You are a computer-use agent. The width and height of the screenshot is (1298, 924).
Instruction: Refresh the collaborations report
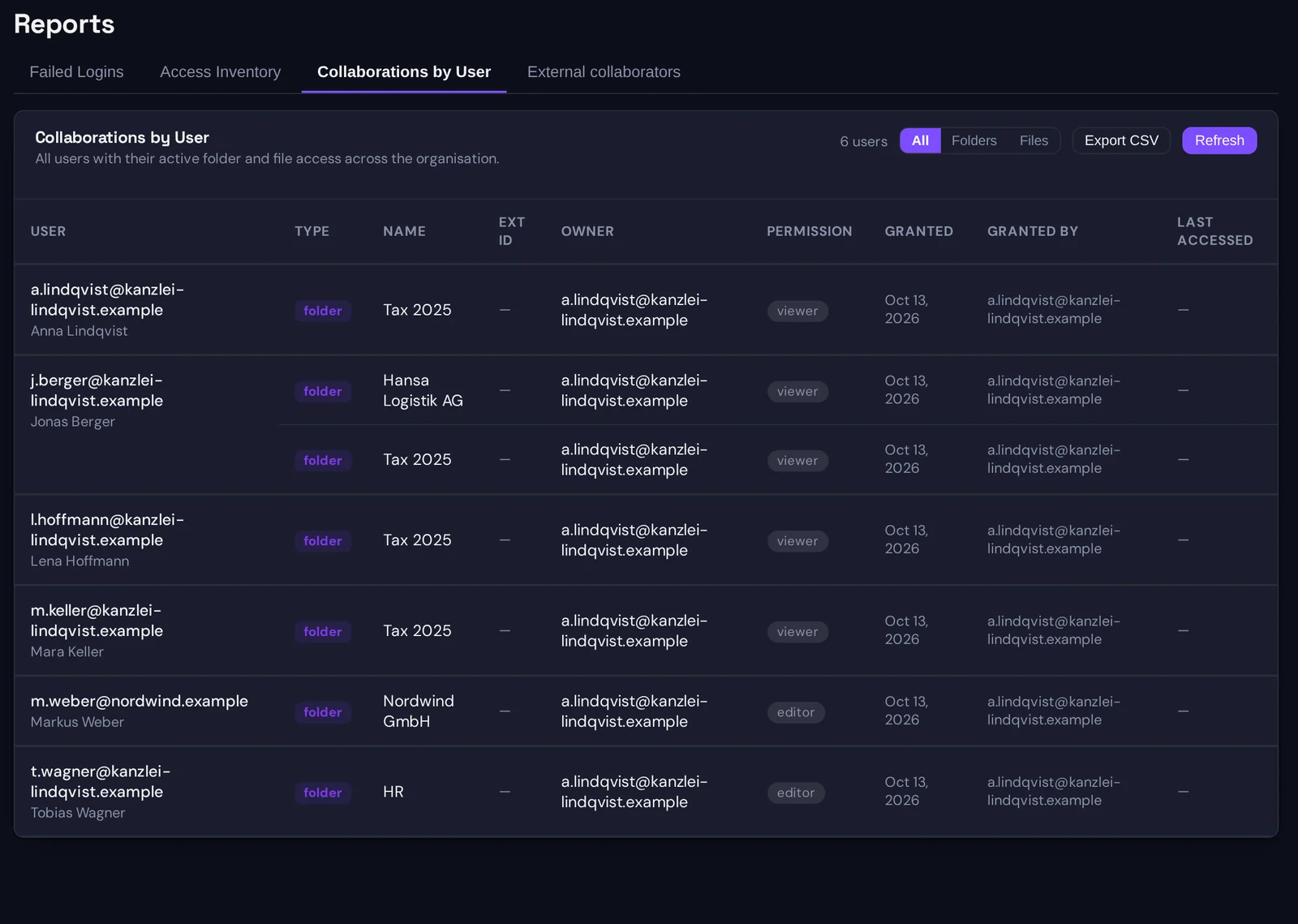coord(1219,140)
